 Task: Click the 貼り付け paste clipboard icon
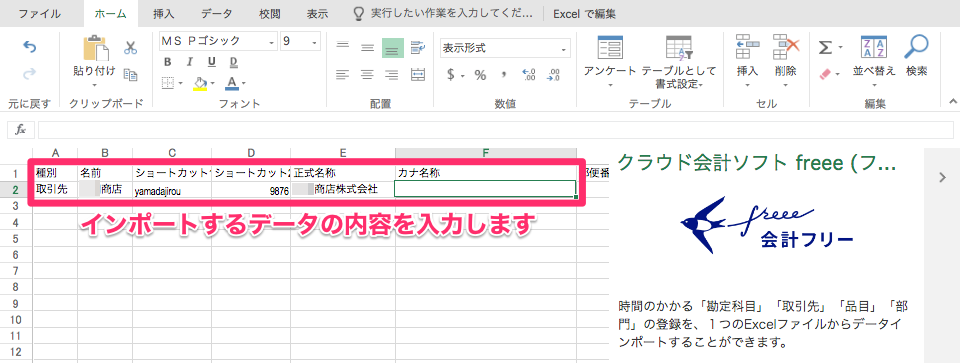coord(95,48)
